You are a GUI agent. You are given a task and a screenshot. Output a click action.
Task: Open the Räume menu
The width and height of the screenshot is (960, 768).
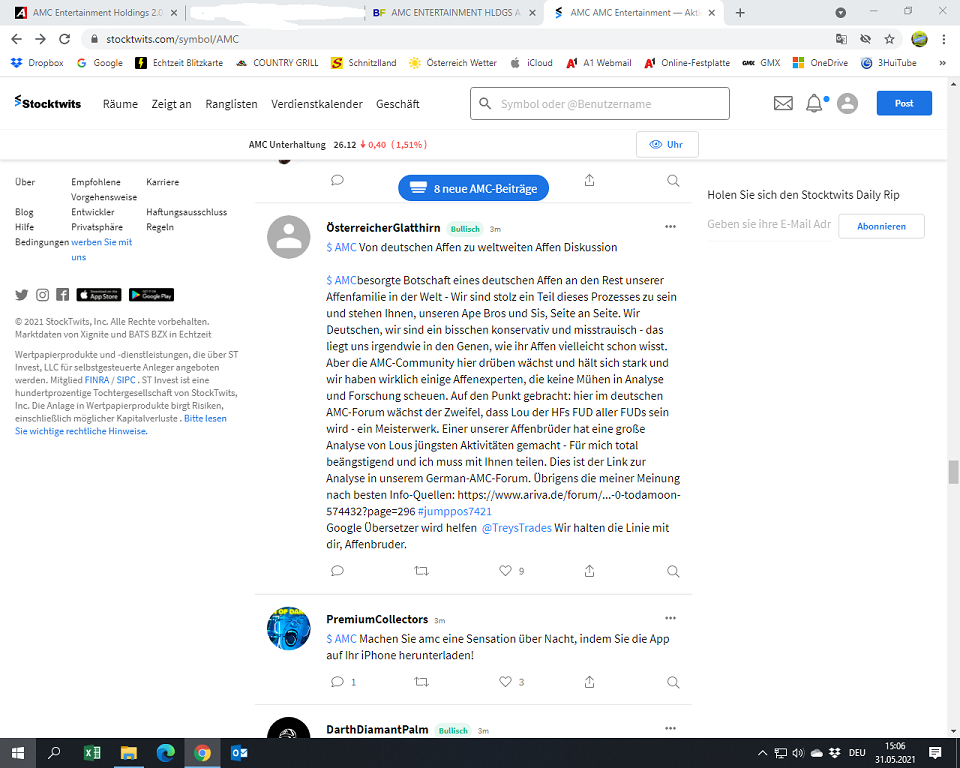120,104
